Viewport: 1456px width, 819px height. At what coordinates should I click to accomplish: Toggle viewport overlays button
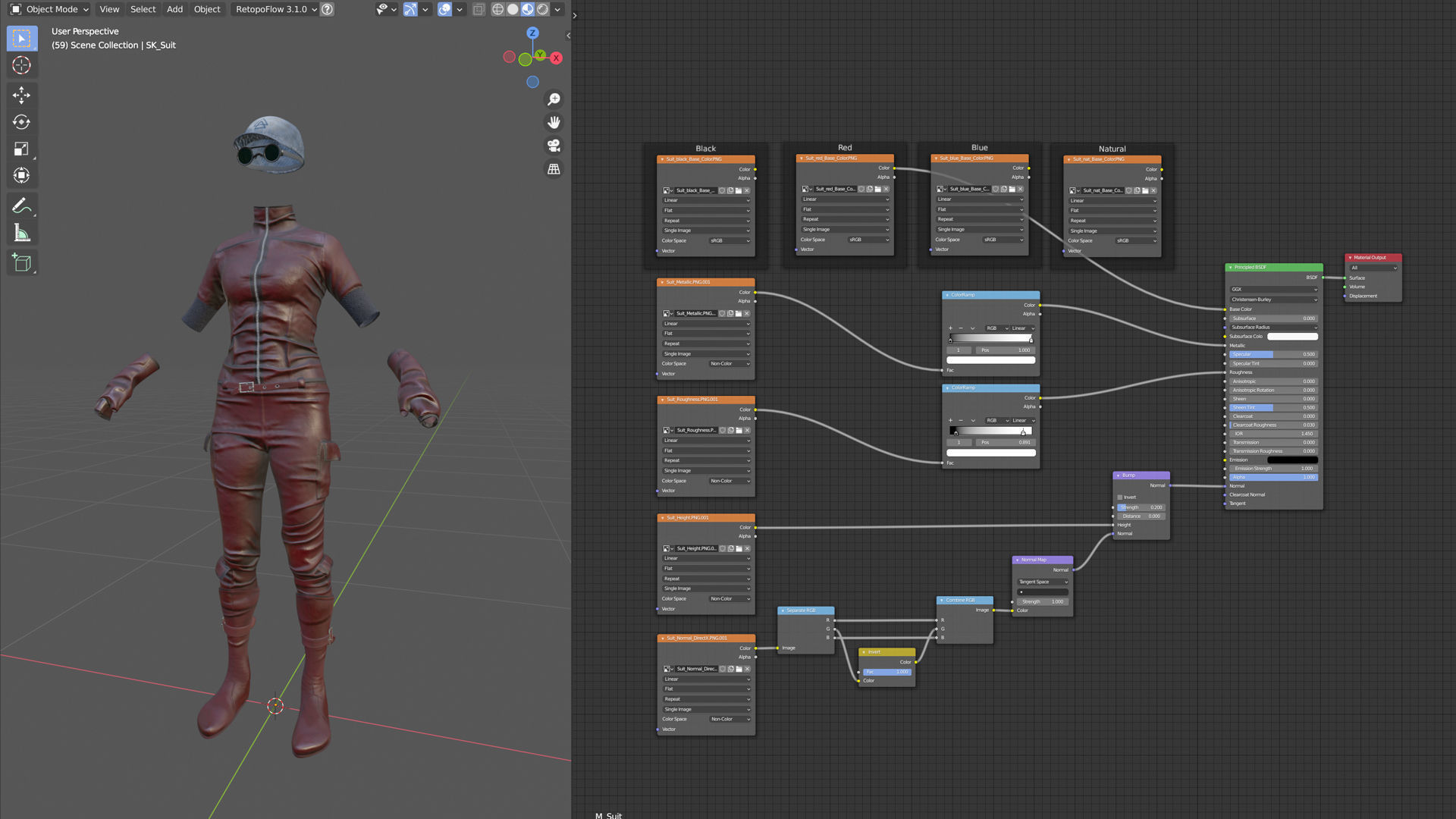[x=444, y=9]
